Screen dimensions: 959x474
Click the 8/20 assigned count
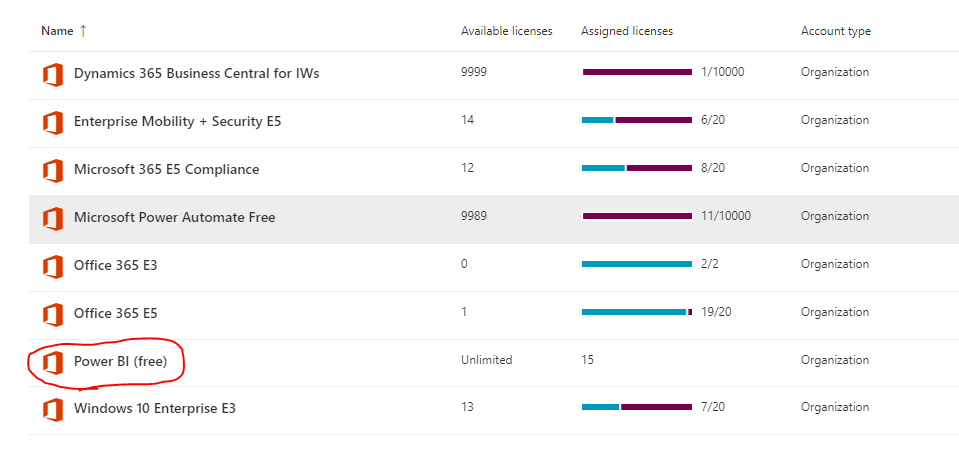[713, 168]
